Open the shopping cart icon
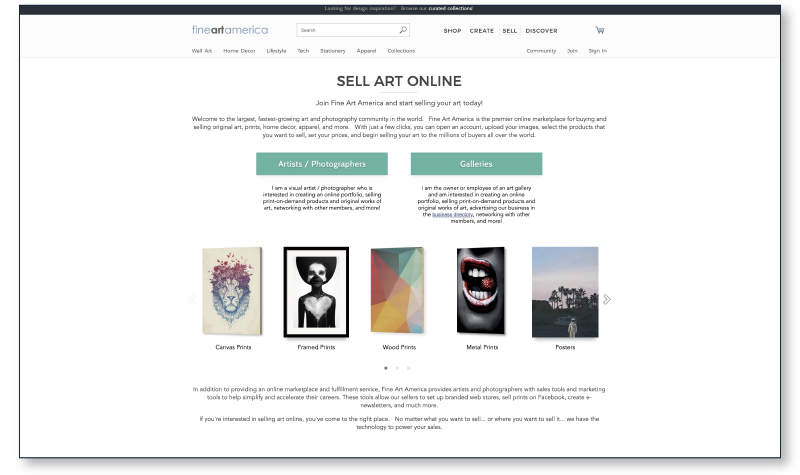 (x=600, y=31)
